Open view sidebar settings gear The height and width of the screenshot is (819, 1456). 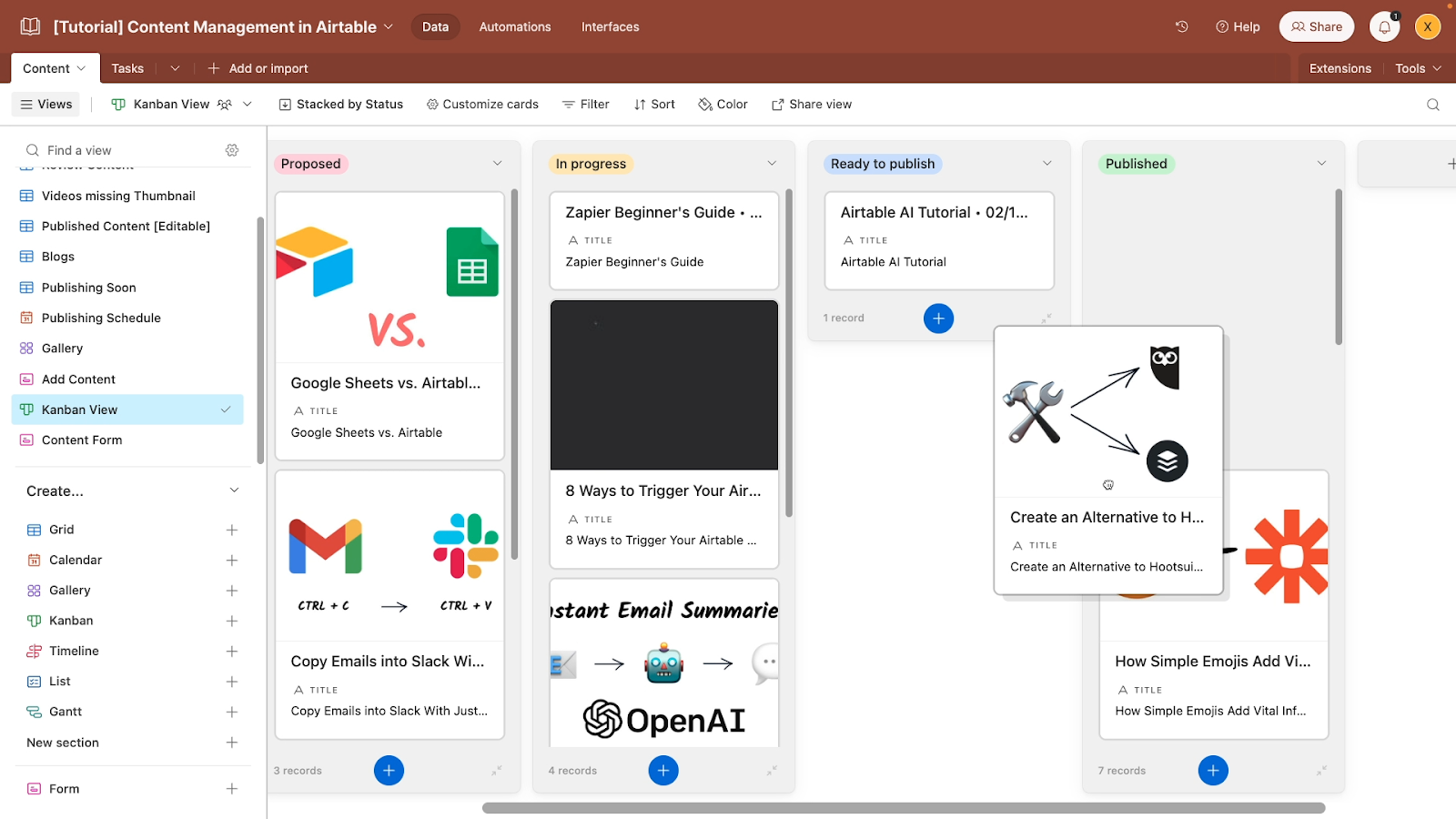232,150
